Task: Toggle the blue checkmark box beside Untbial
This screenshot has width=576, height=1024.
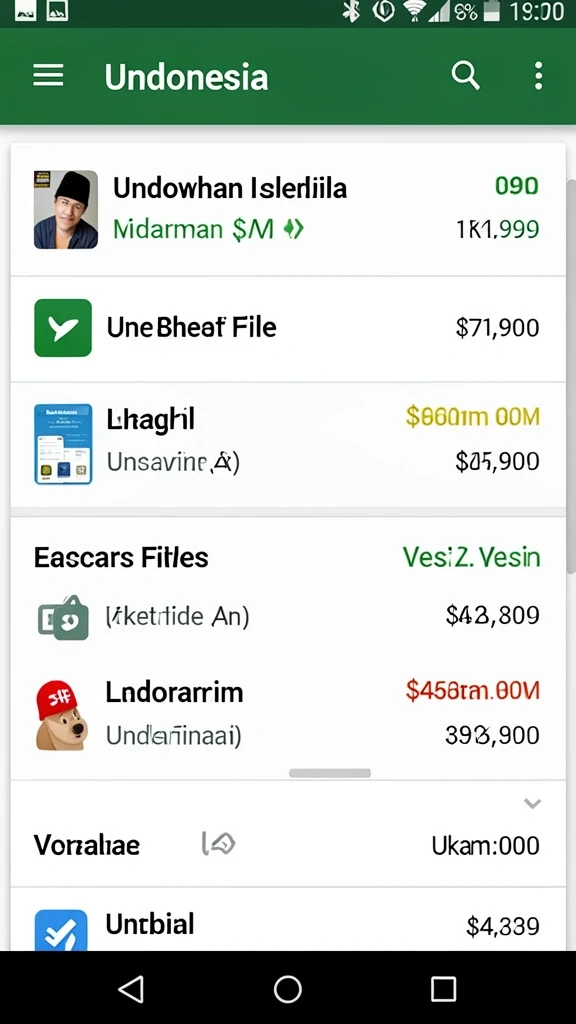Action: pos(61,929)
